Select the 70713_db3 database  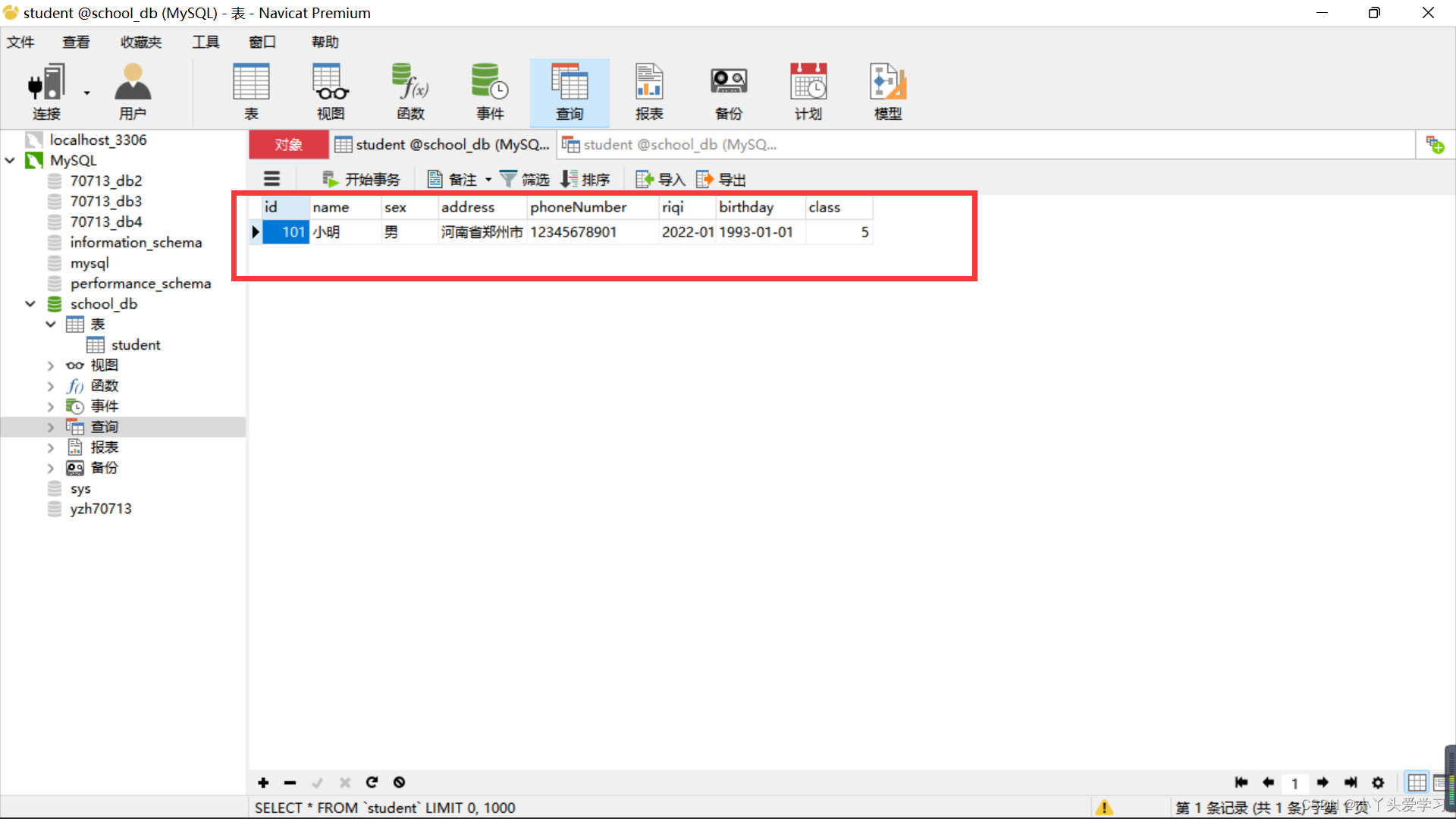click(x=106, y=201)
